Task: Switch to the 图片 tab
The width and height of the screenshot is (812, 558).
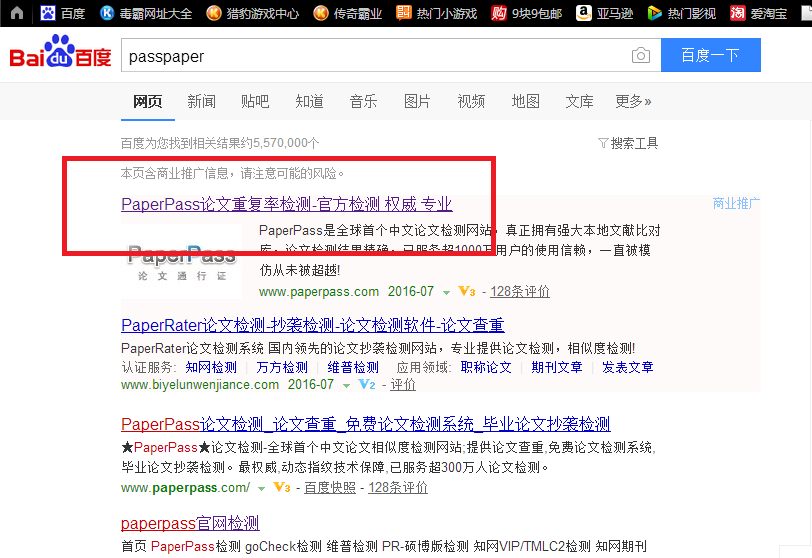Action: pos(417,101)
